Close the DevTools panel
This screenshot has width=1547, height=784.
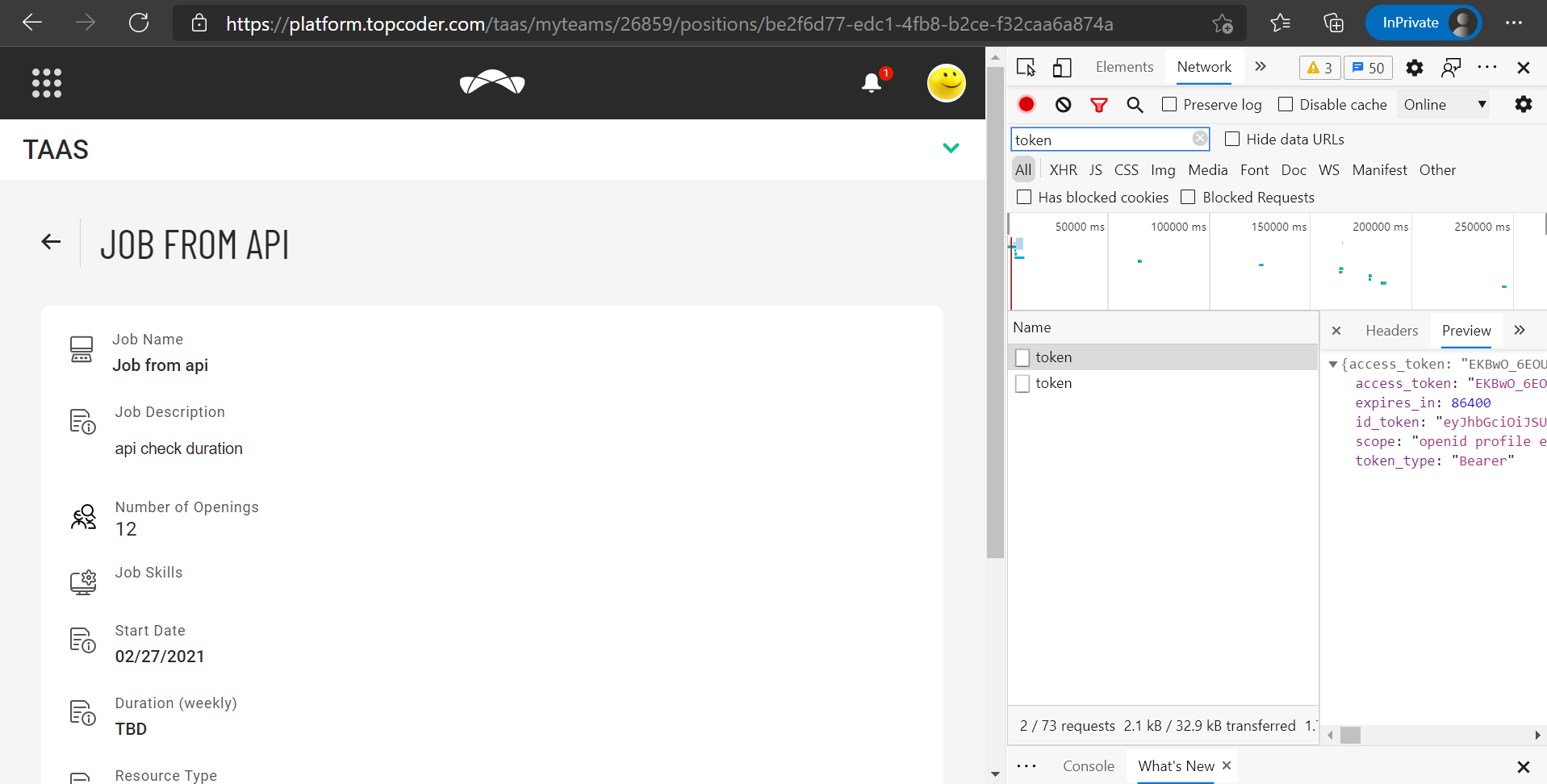1524,68
